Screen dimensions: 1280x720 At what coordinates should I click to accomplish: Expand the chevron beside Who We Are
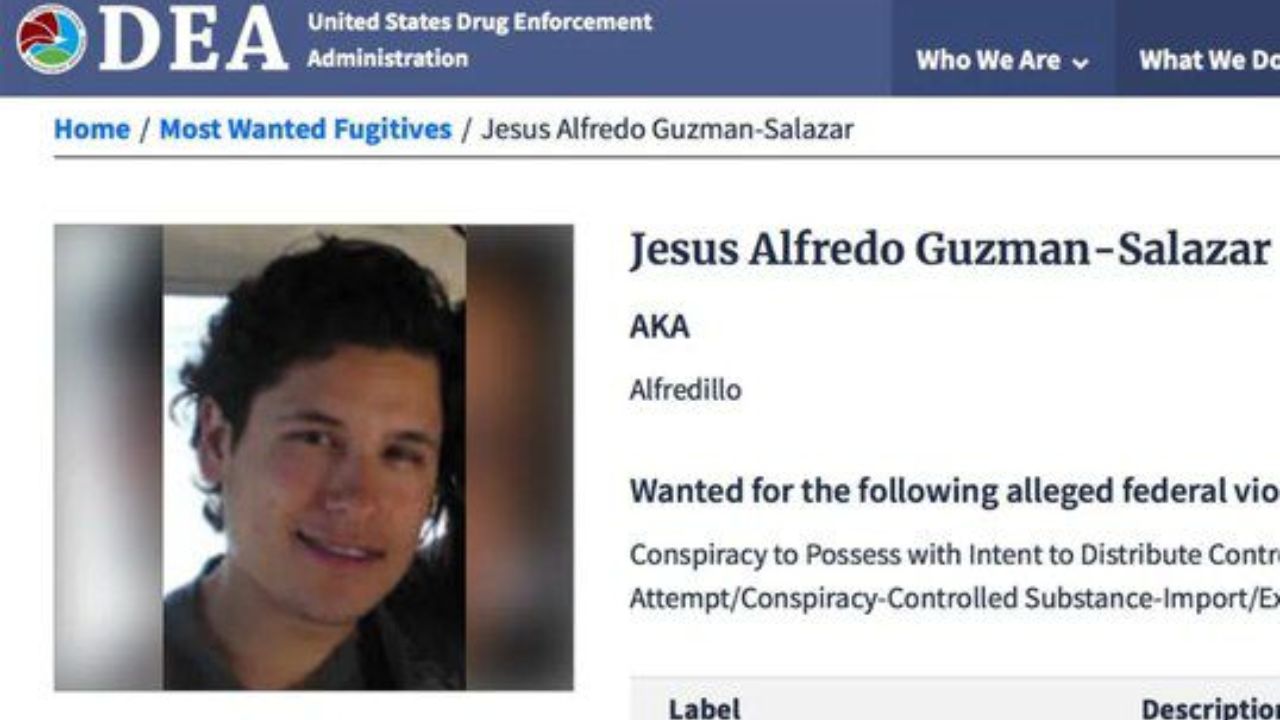1080,63
